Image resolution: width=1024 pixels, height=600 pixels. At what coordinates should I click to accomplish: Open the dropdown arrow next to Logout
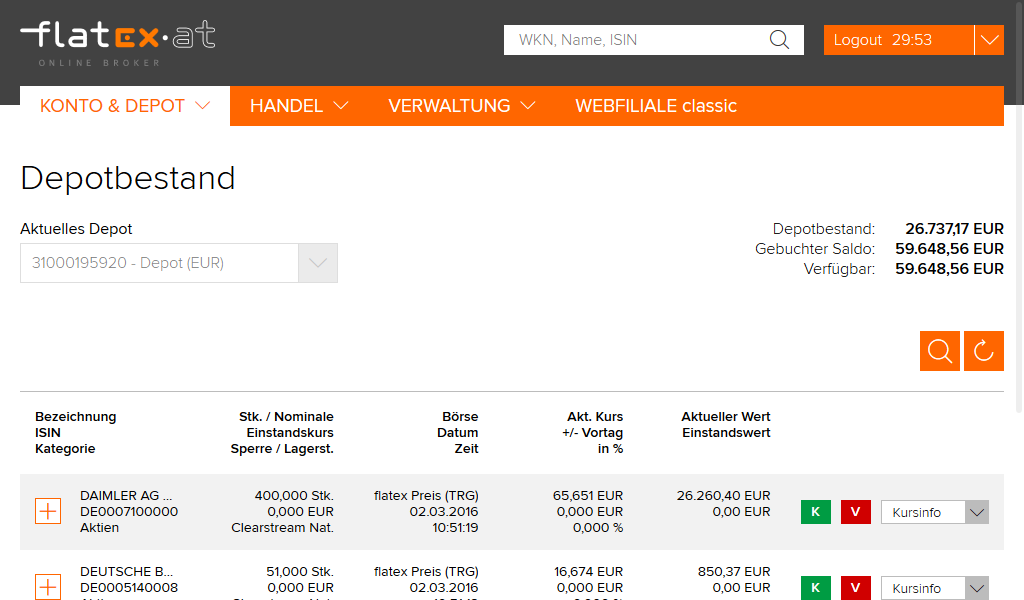[x=989, y=40]
